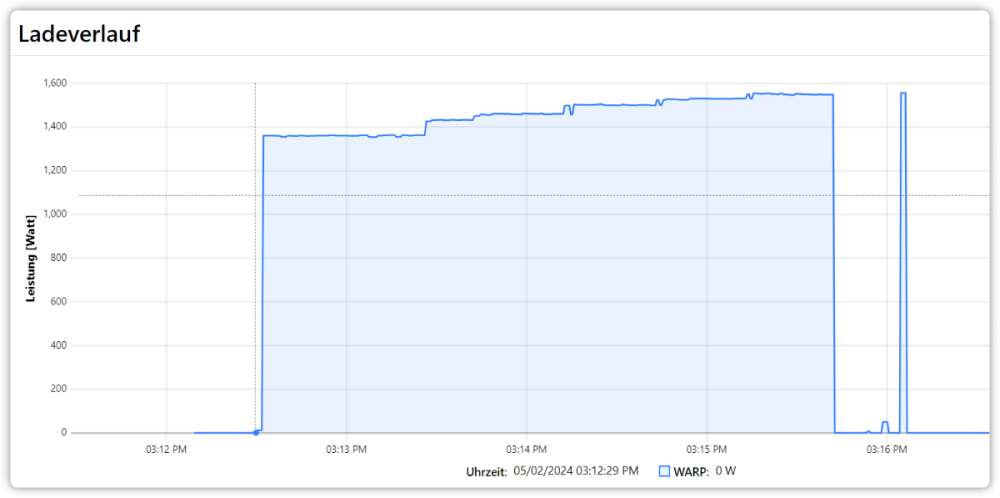Click the small bump just before 03:16 PM
Image resolution: width=1000 pixels, height=498 pixels.
884,424
